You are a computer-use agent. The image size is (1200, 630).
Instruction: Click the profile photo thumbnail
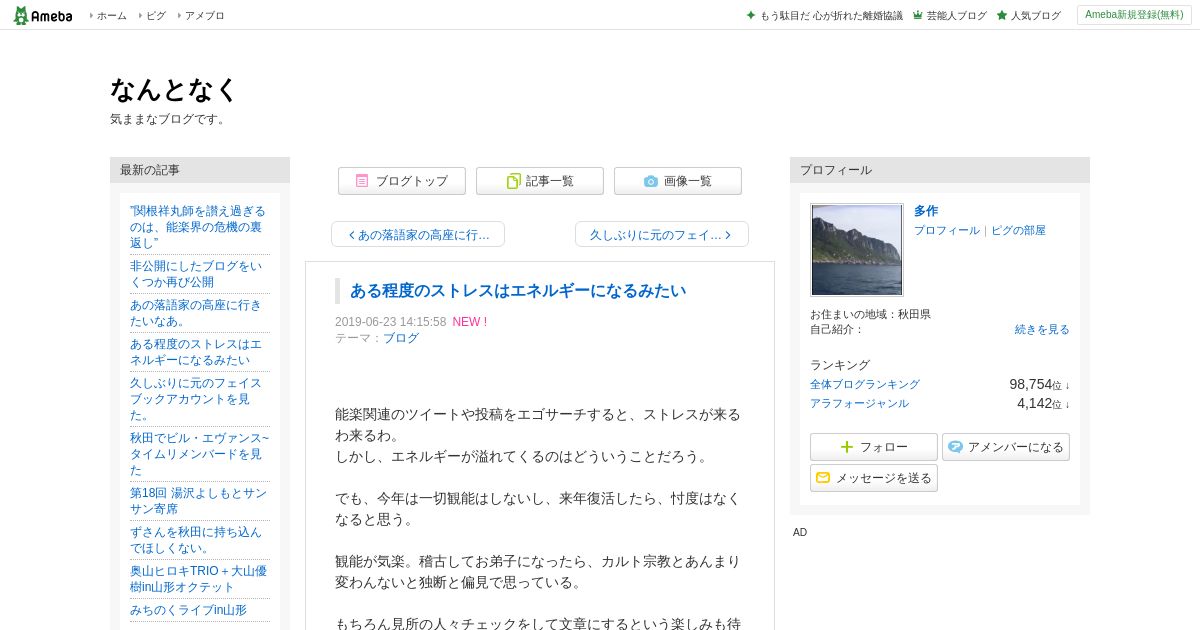(x=856, y=250)
